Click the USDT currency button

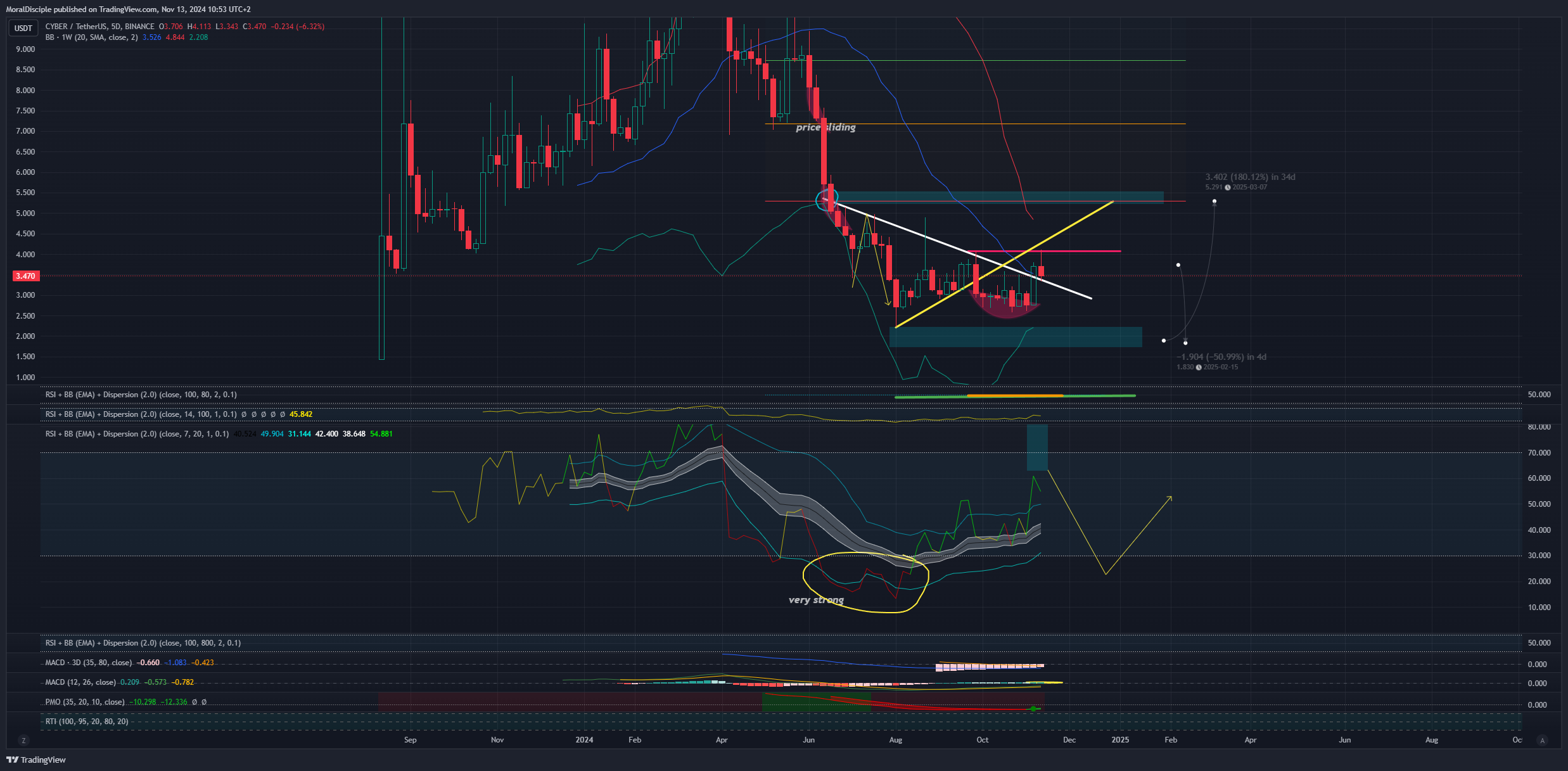click(23, 28)
